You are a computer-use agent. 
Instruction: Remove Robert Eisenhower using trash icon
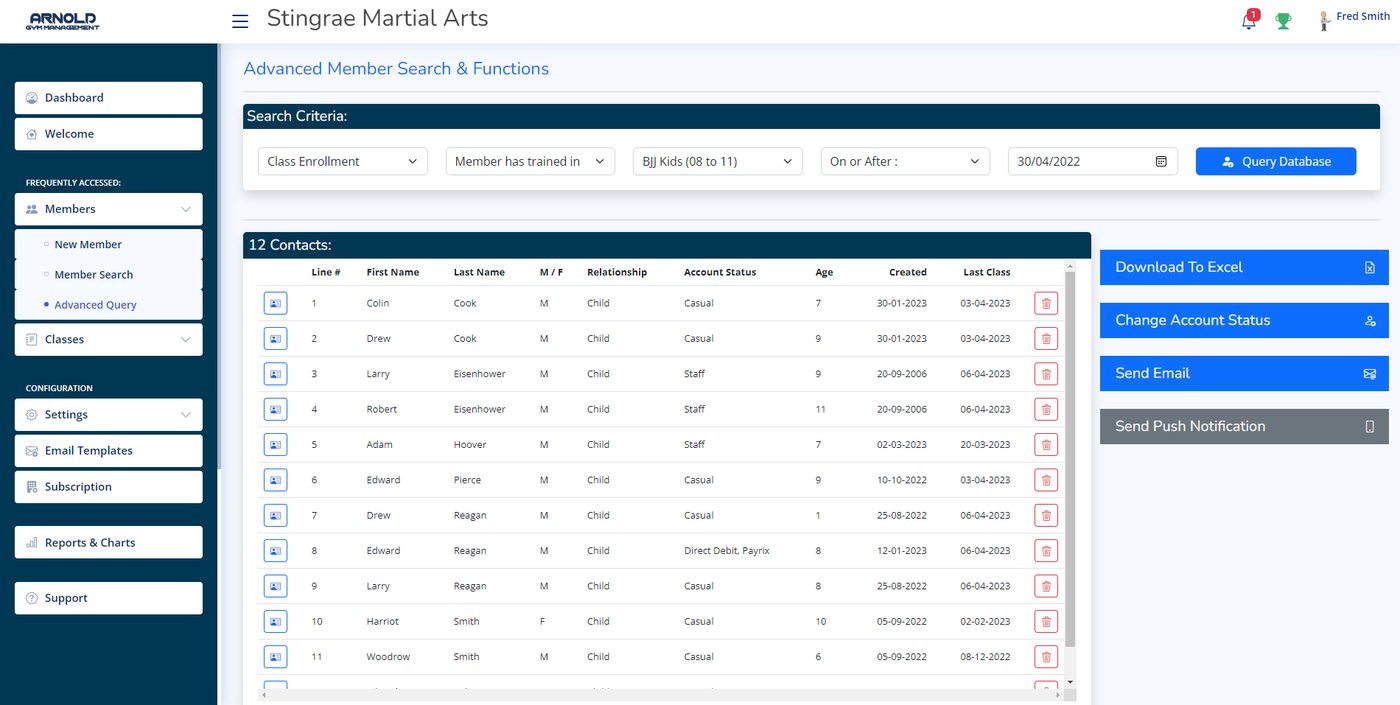tap(1046, 409)
